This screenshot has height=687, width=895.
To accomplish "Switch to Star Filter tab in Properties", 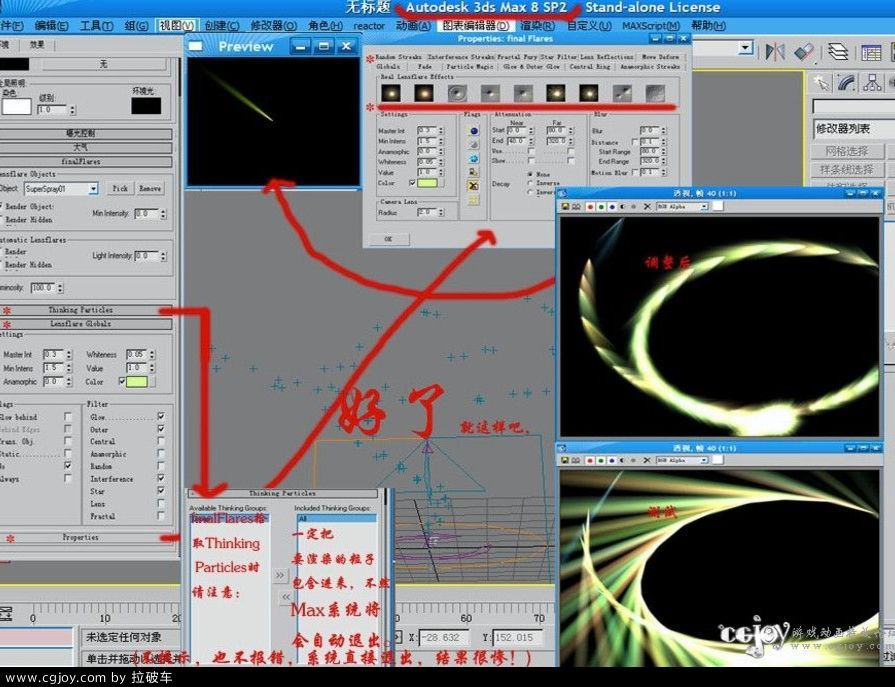I will [559, 57].
